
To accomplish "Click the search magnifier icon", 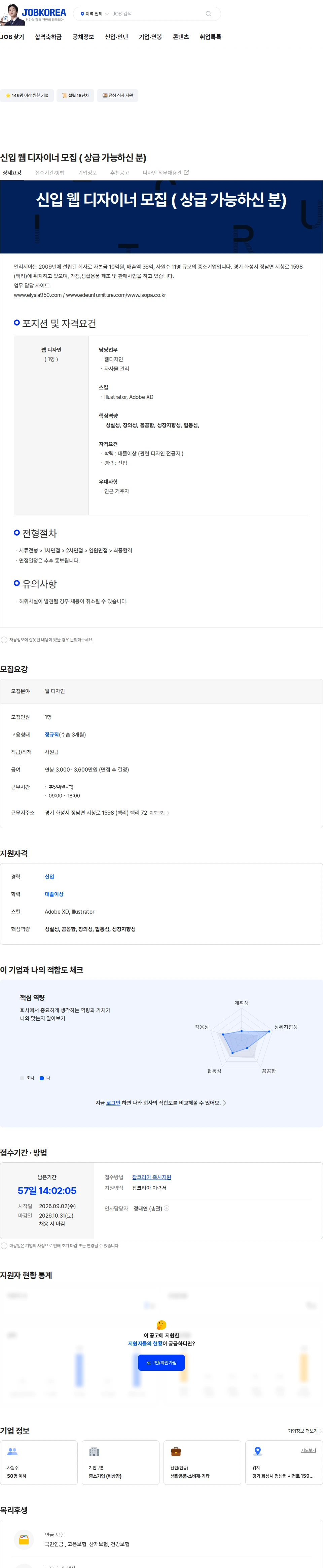I will [209, 13].
